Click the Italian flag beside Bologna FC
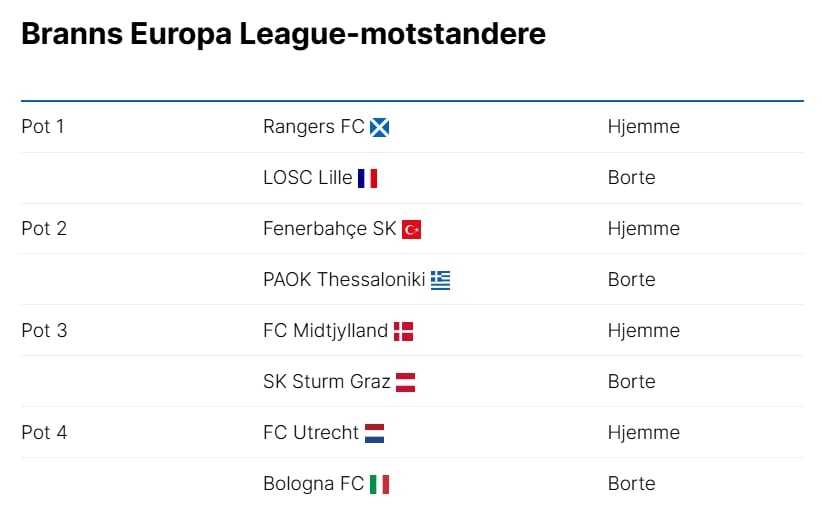 coord(379,484)
